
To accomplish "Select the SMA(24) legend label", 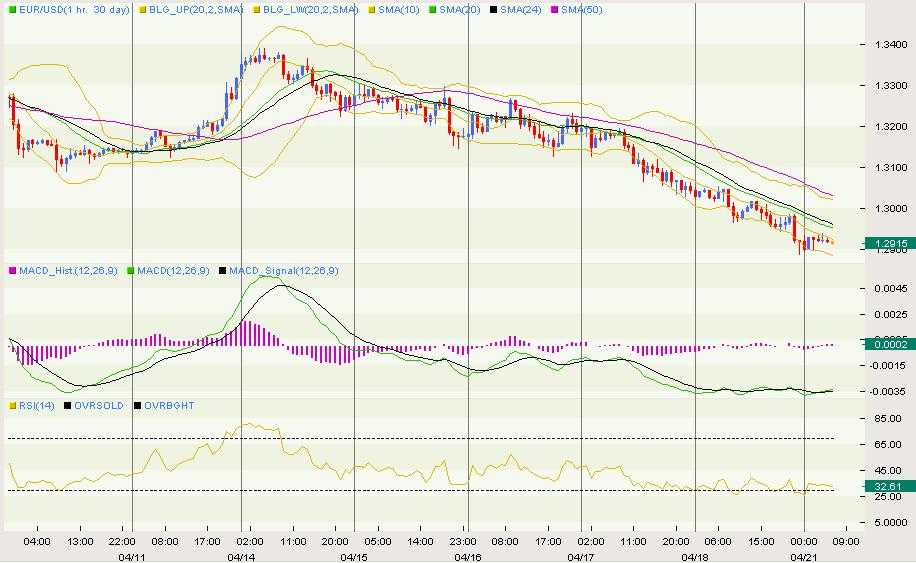I will pyautogui.click(x=521, y=10).
